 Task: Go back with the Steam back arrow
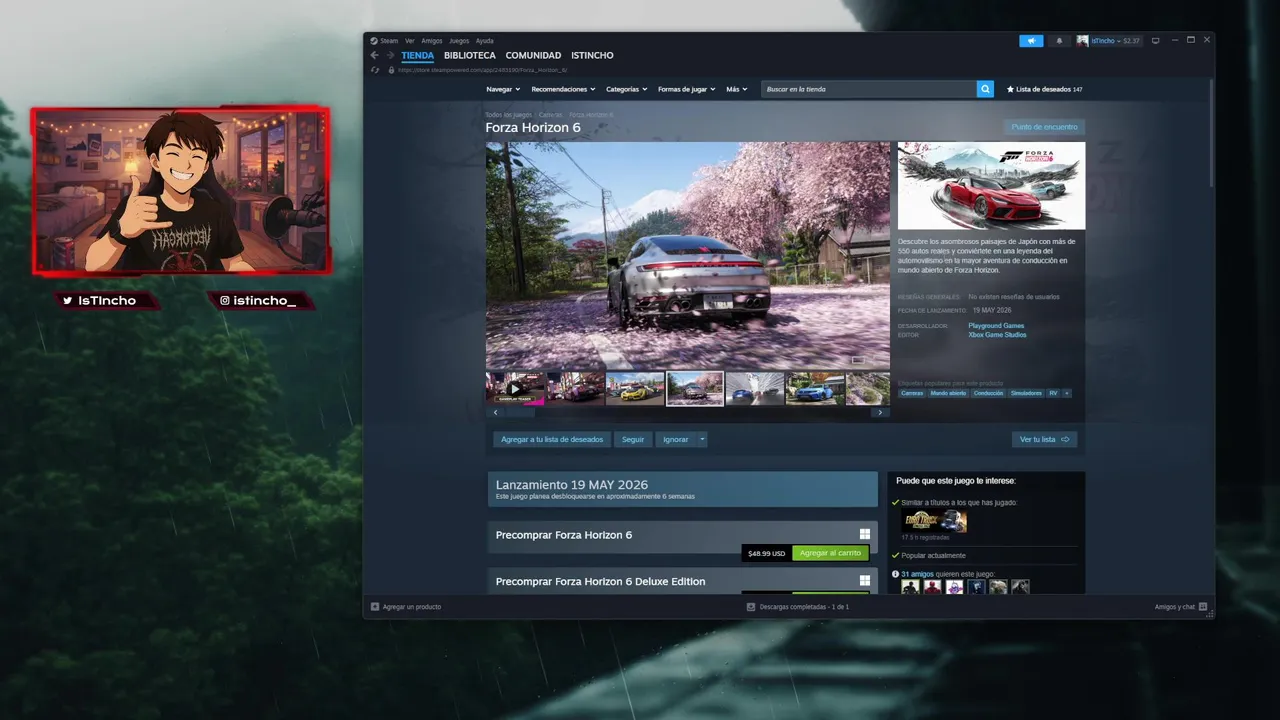point(375,56)
